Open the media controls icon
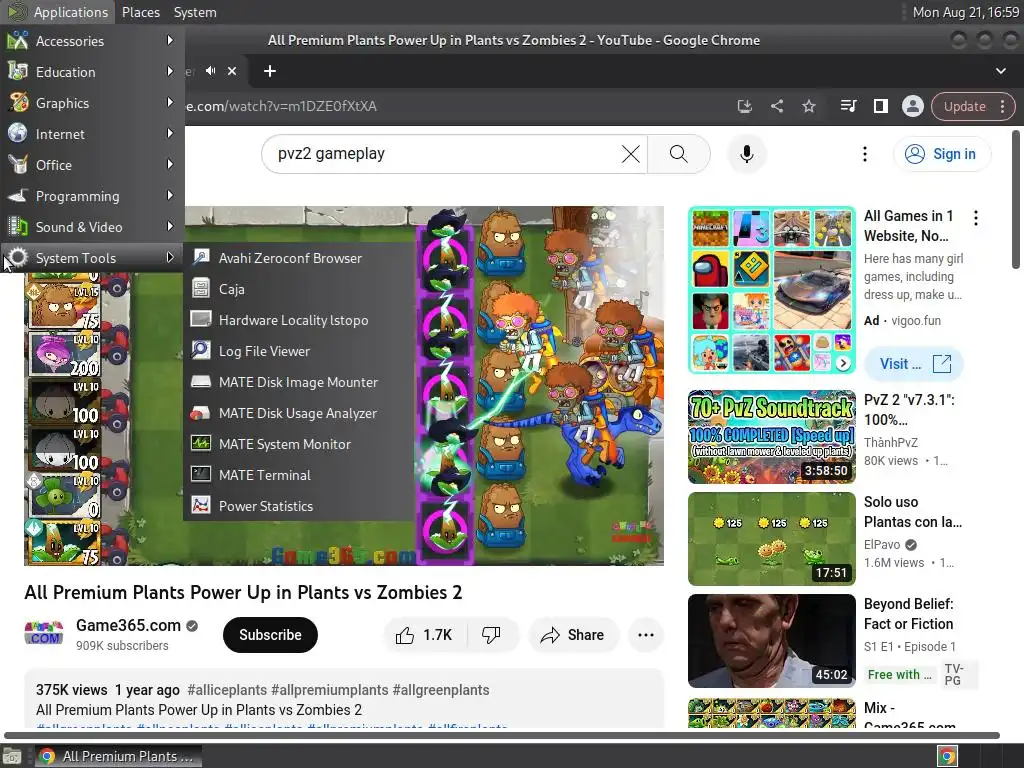 tap(848, 106)
